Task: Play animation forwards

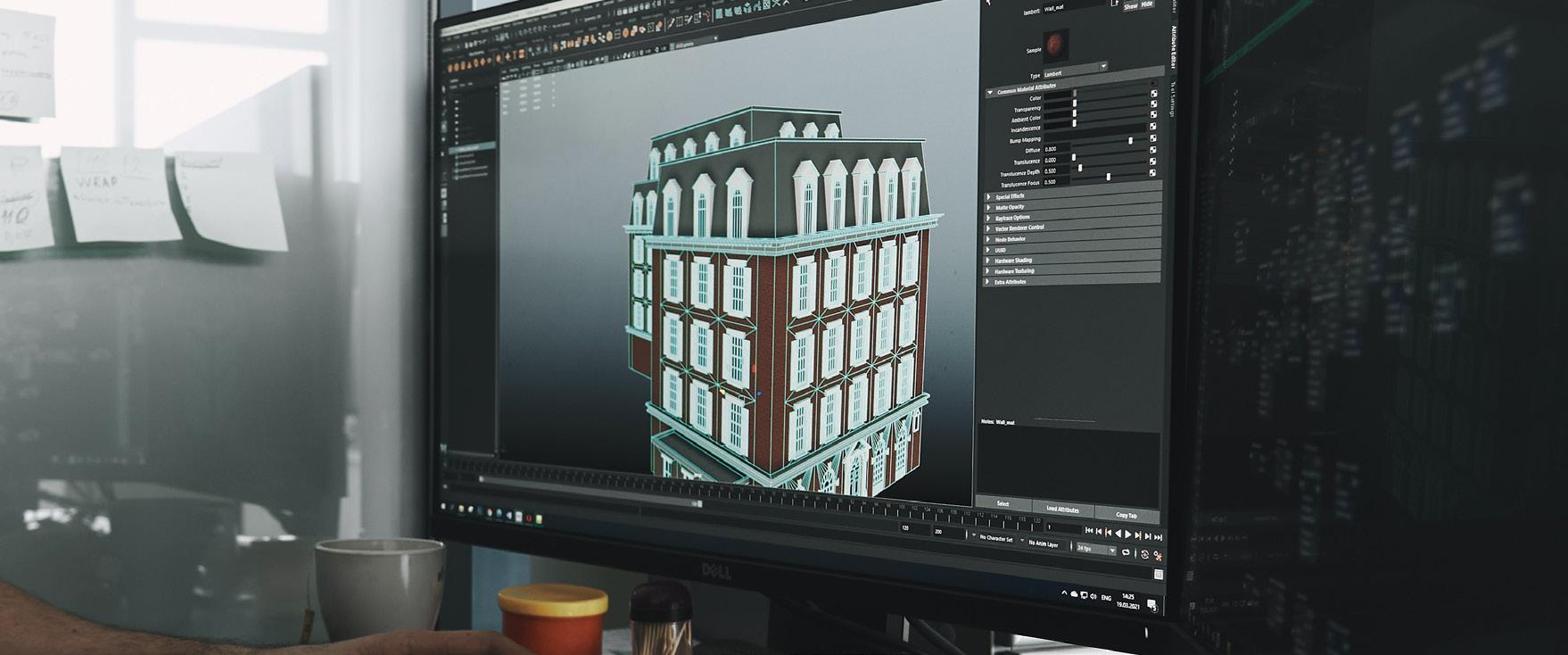Action: tap(1127, 535)
